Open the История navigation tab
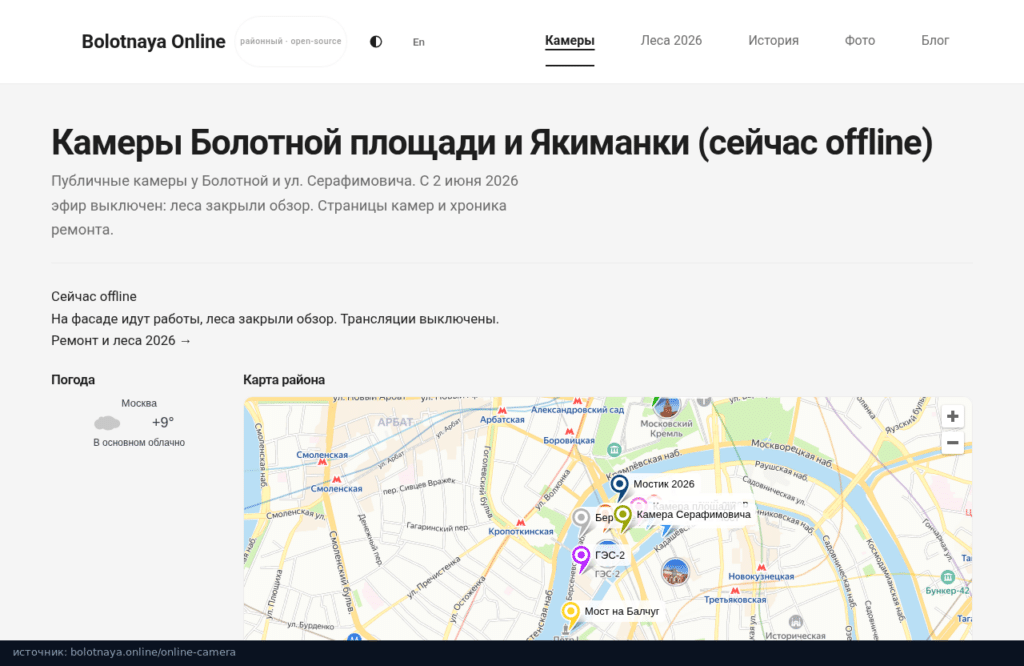 click(773, 40)
